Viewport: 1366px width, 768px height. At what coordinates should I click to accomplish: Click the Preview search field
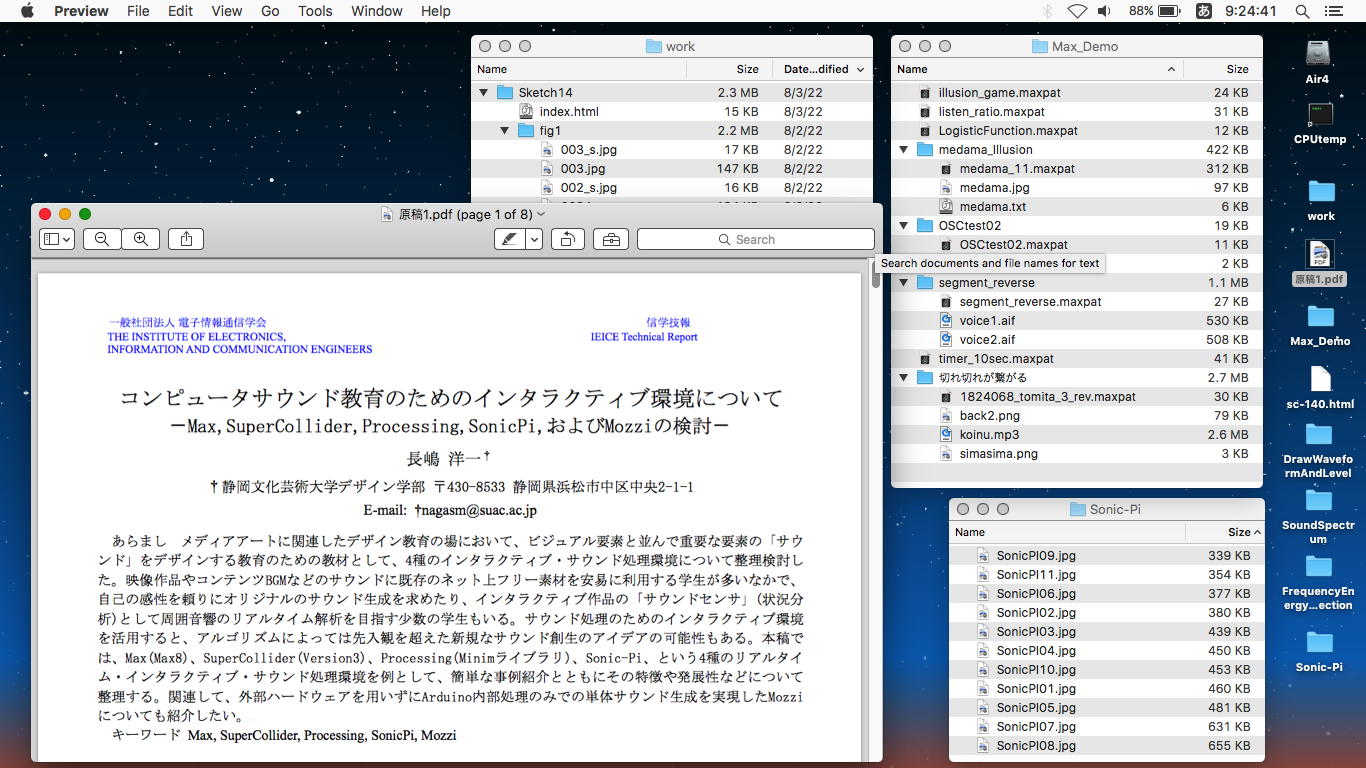coord(756,239)
